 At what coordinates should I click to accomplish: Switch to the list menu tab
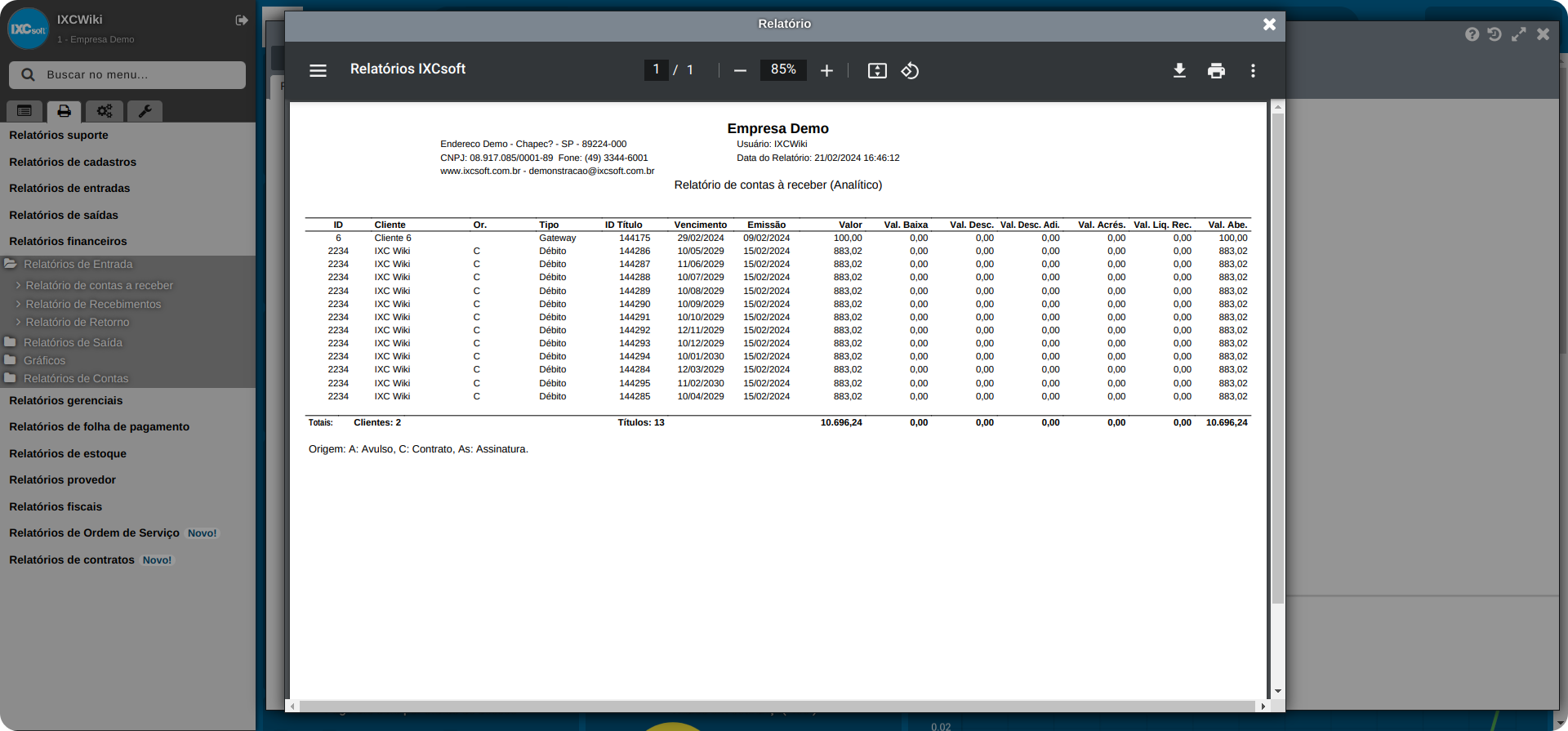24,111
